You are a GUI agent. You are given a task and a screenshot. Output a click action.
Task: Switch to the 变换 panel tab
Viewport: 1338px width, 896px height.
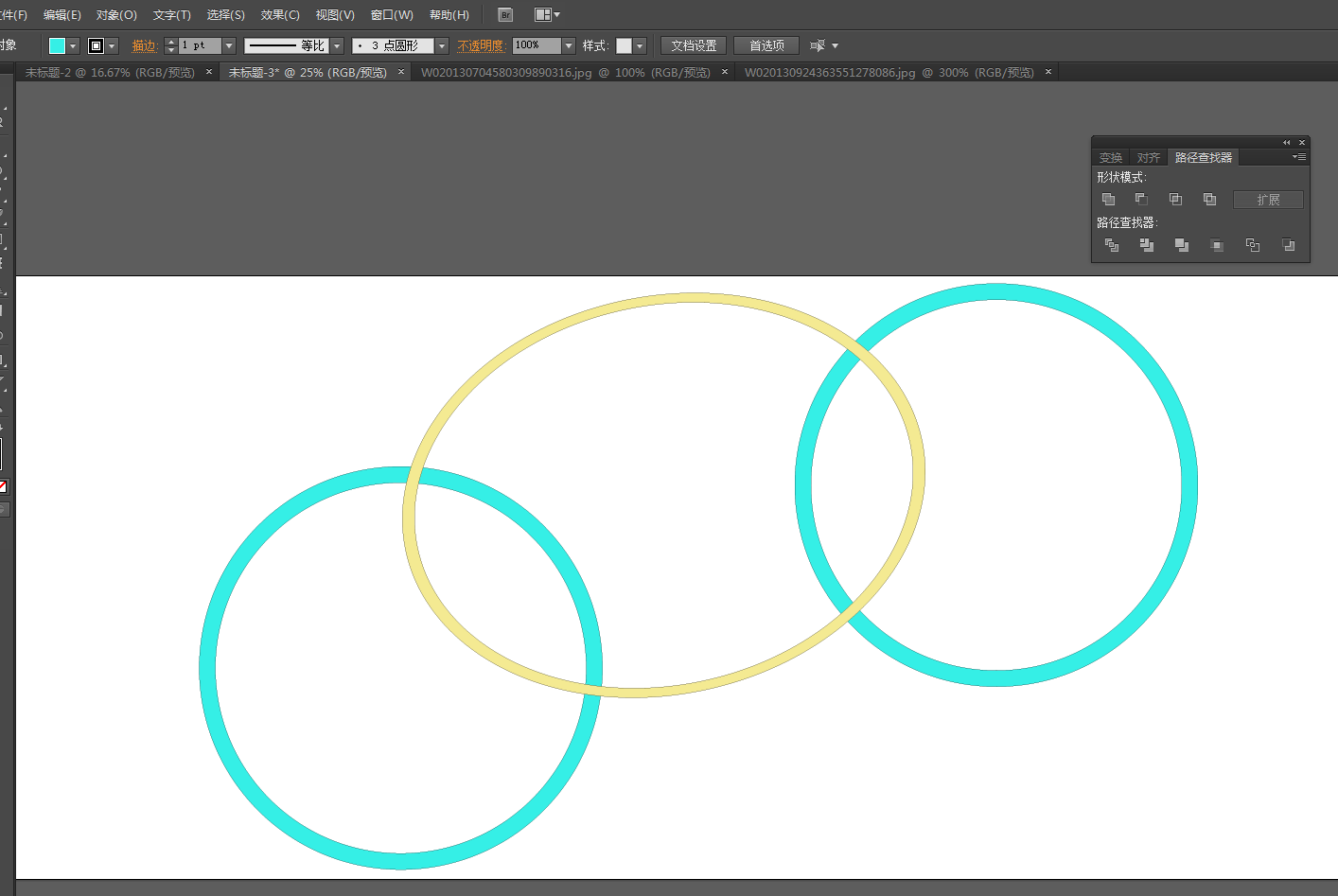point(1111,158)
